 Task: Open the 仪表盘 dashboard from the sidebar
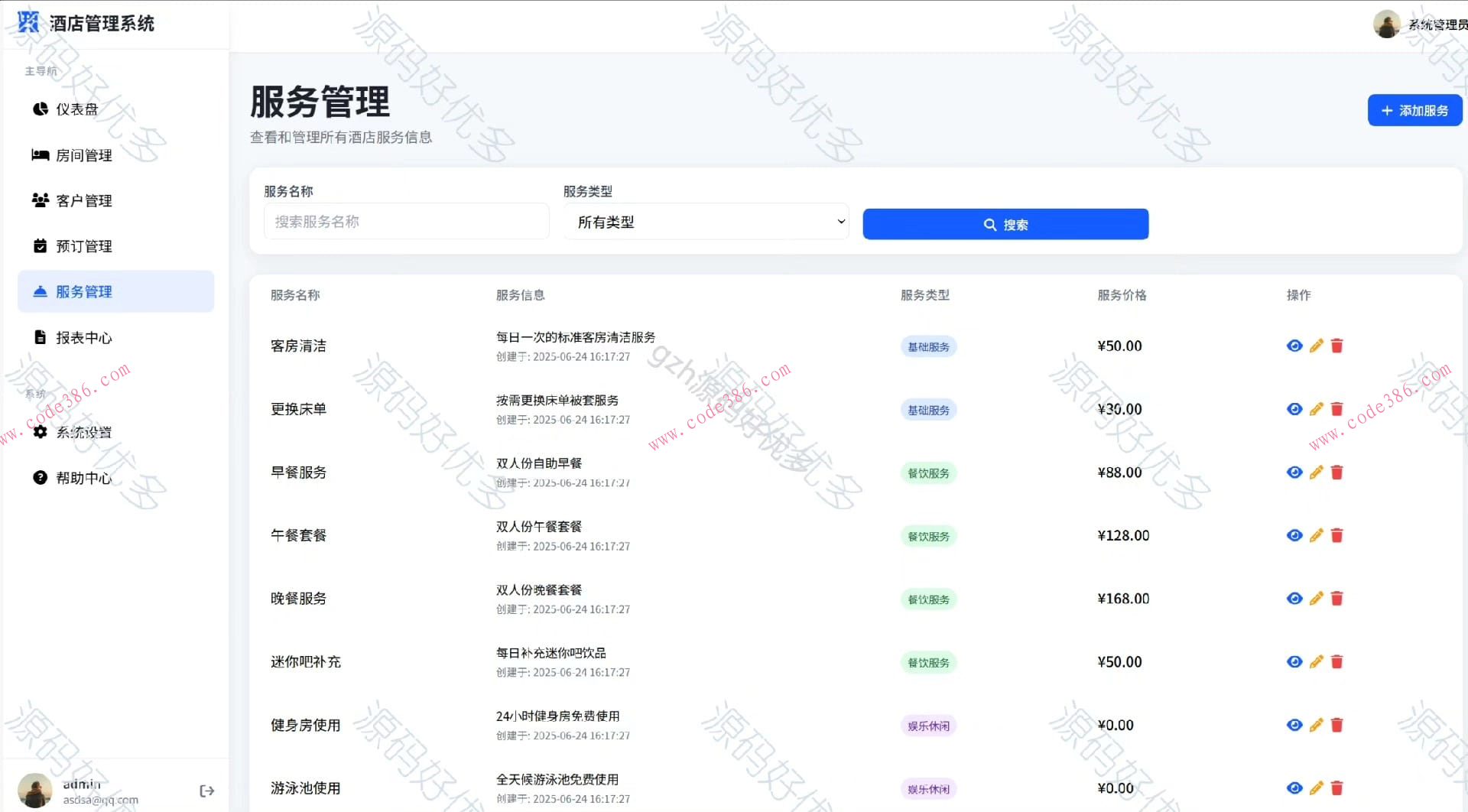coord(75,109)
